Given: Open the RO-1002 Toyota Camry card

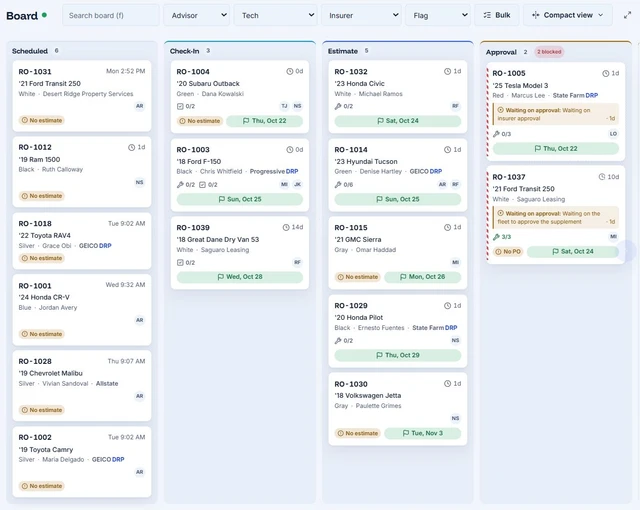Looking at the screenshot, I should click(82, 462).
